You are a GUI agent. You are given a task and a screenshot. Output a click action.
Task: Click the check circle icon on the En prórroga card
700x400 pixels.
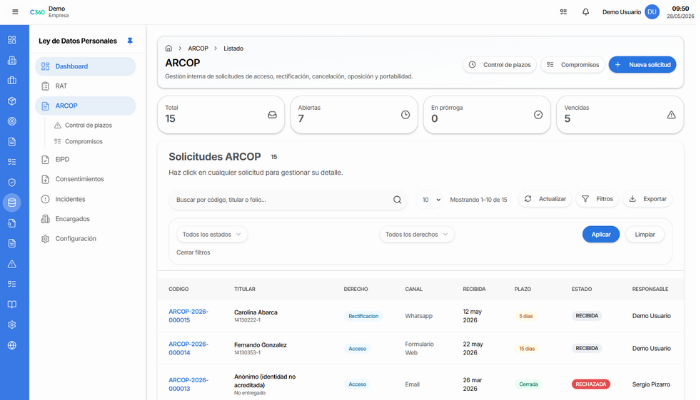click(x=538, y=115)
